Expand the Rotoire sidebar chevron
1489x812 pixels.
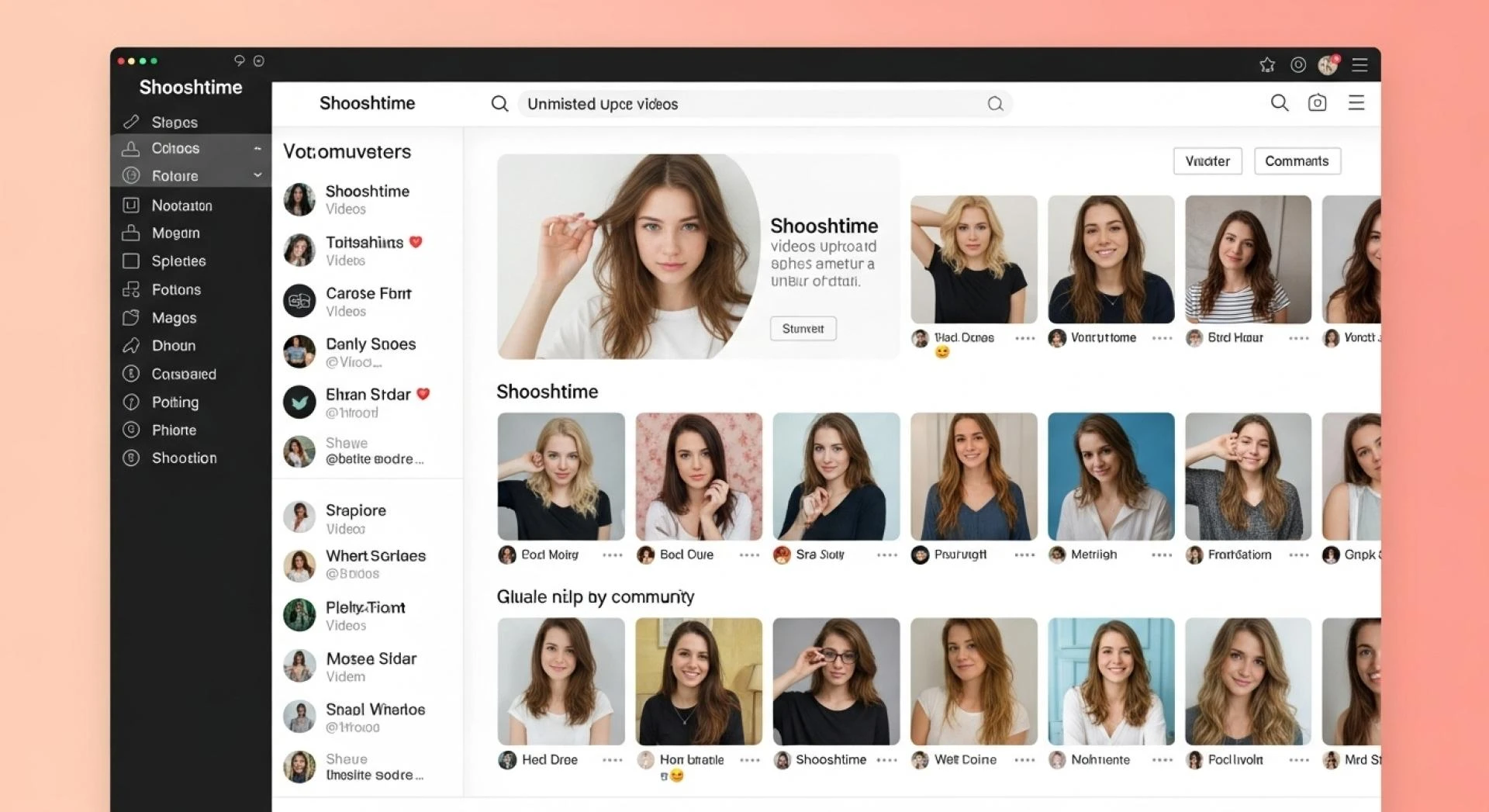click(x=257, y=176)
